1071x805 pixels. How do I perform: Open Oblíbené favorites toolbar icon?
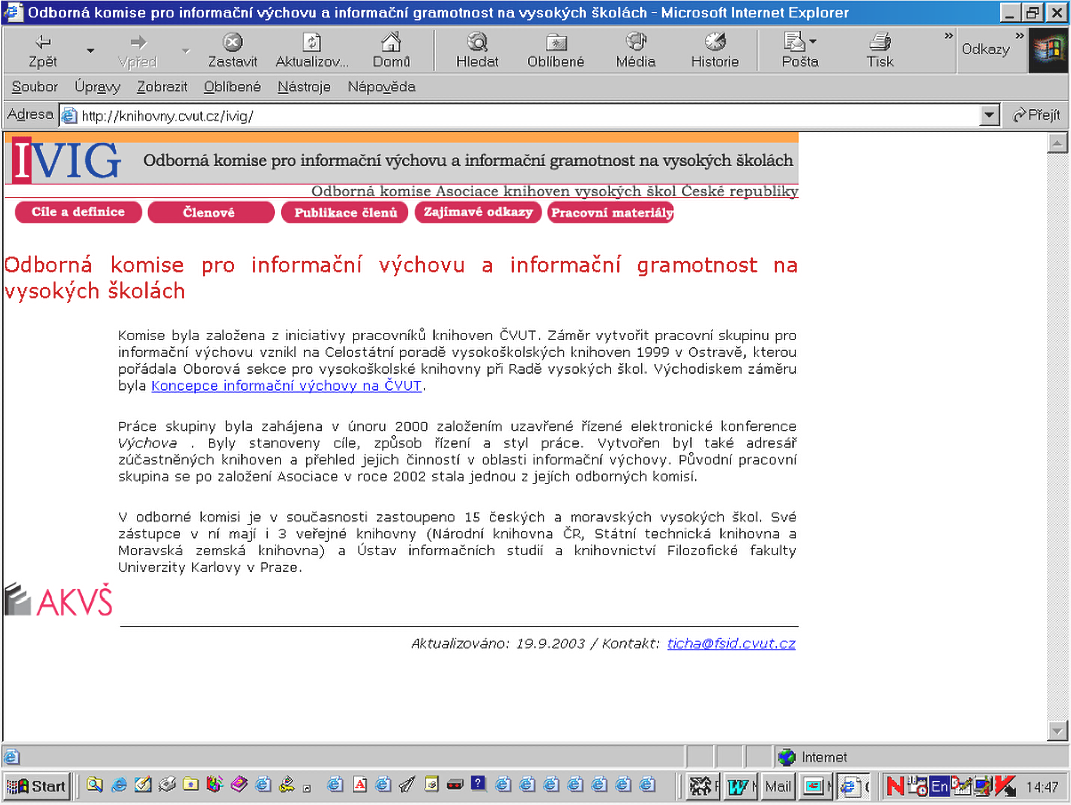click(556, 42)
